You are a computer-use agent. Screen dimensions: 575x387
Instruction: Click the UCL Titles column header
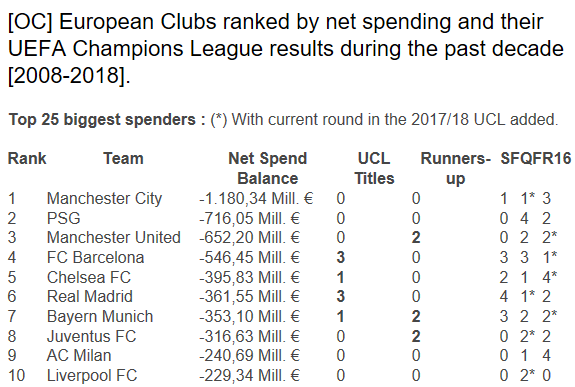(x=374, y=169)
